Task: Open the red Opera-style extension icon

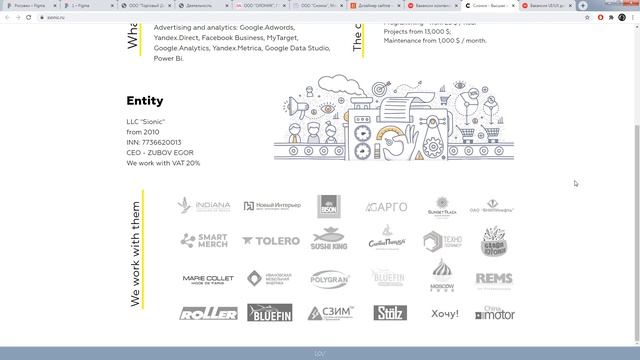Action: [x=600, y=18]
